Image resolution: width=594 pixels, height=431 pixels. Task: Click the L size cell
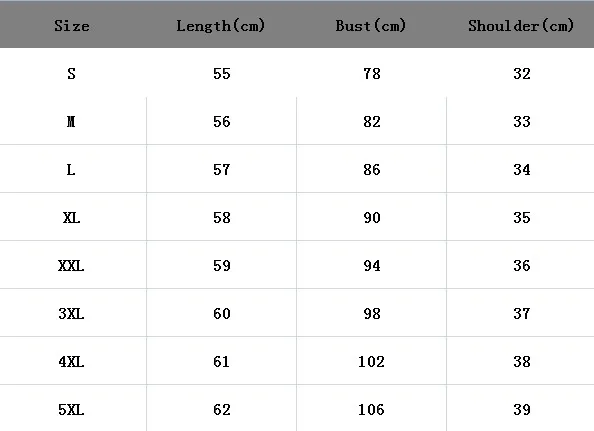71,170
